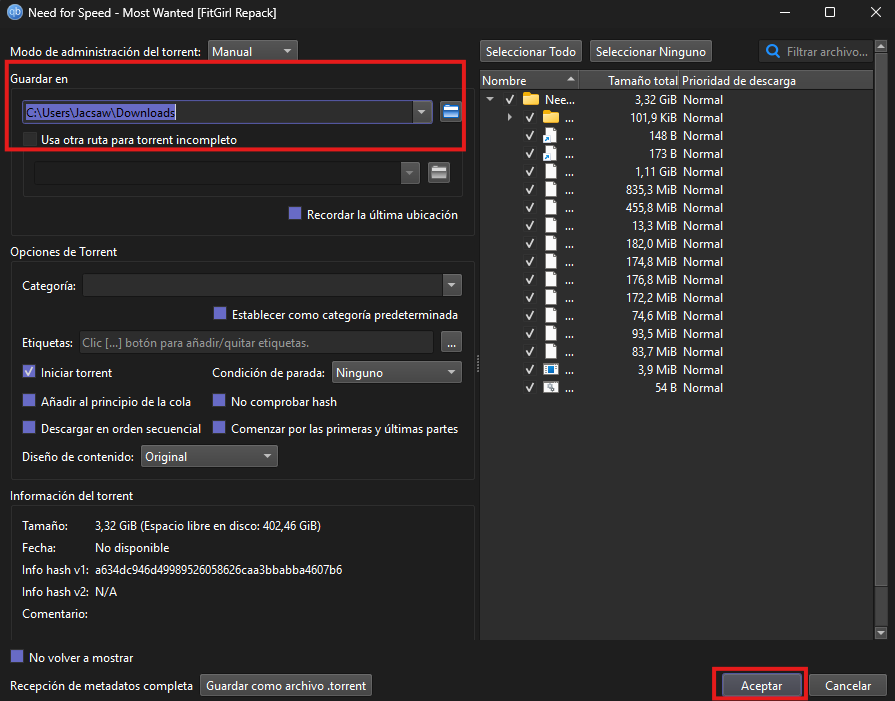Click shortcut file icon in 173 B row
895x701 pixels.
[x=550, y=154]
